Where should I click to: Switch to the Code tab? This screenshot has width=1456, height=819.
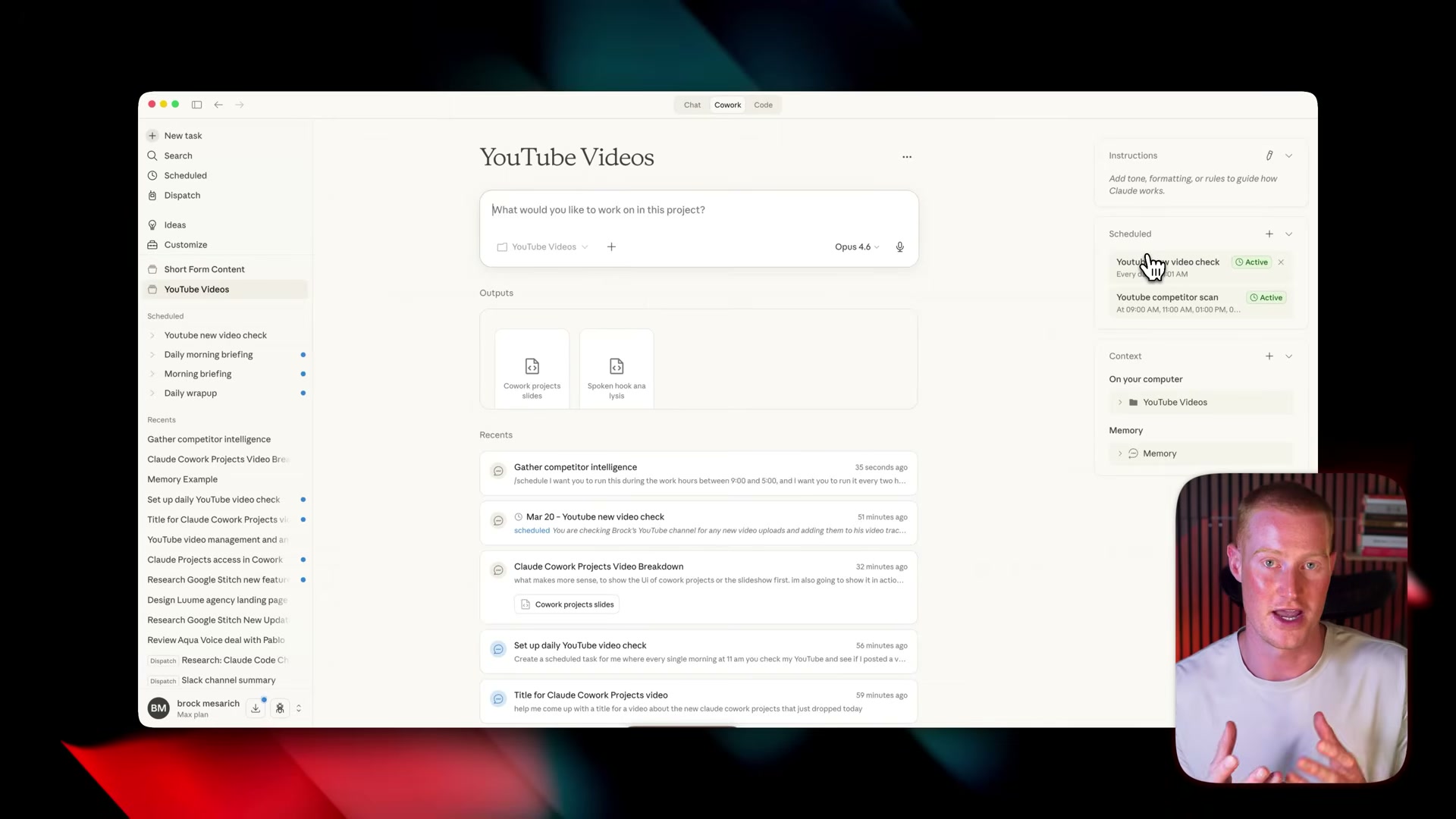[x=764, y=105]
